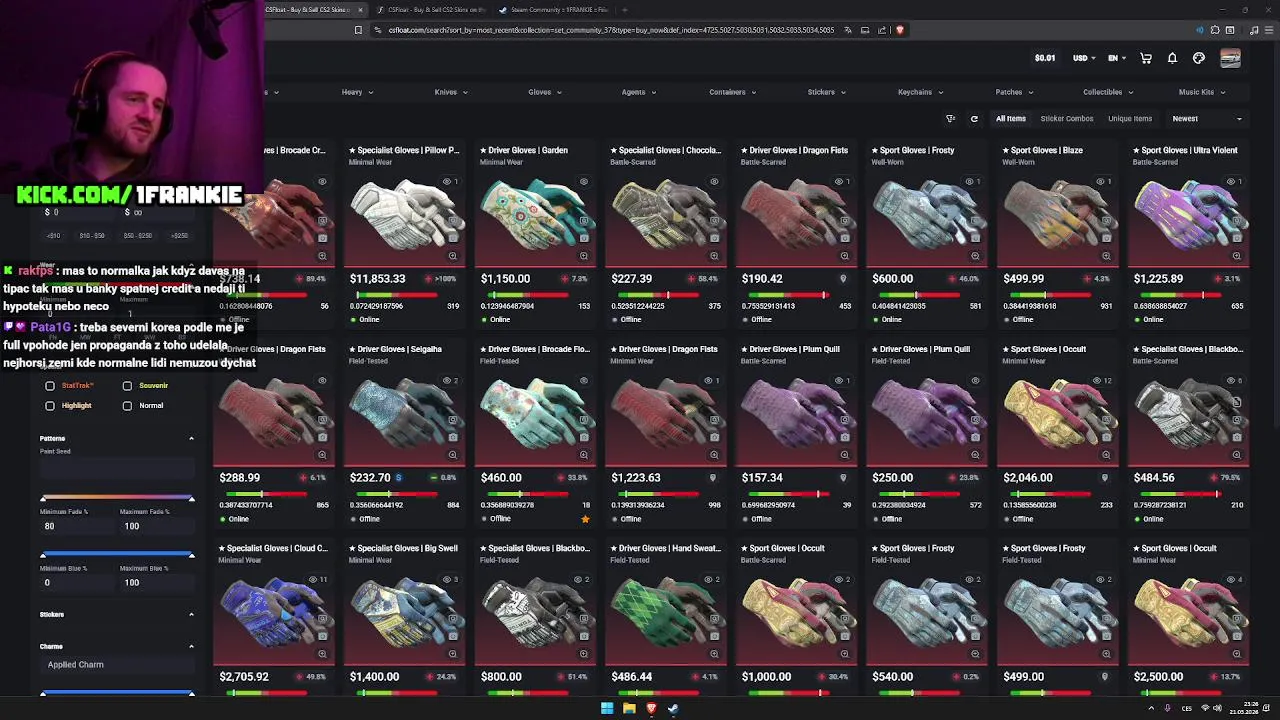The image size is (1280, 720).
Task: Open the Patches menu
Action: pos(1014,92)
